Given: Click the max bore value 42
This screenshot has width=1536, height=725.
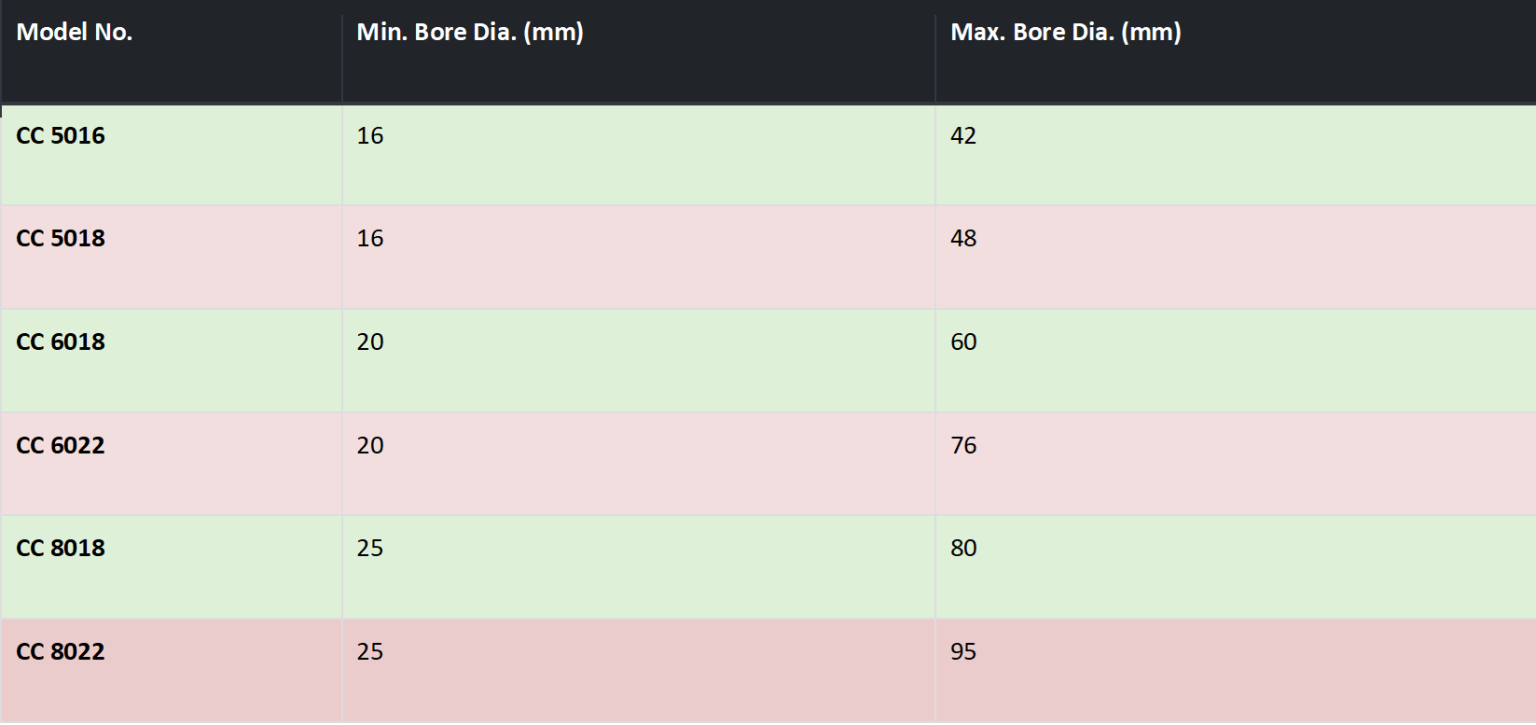Looking at the screenshot, I should pyautogui.click(x=963, y=136).
